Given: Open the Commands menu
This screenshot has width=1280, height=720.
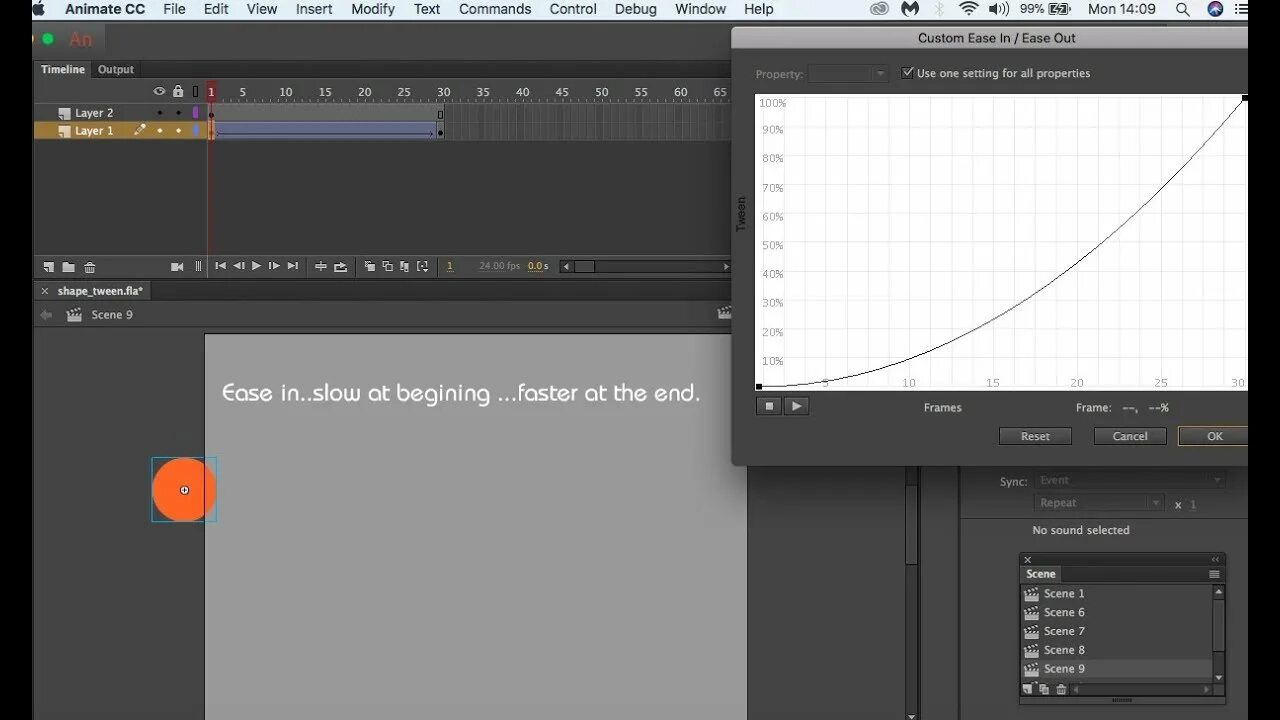Looking at the screenshot, I should tap(495, 9).
